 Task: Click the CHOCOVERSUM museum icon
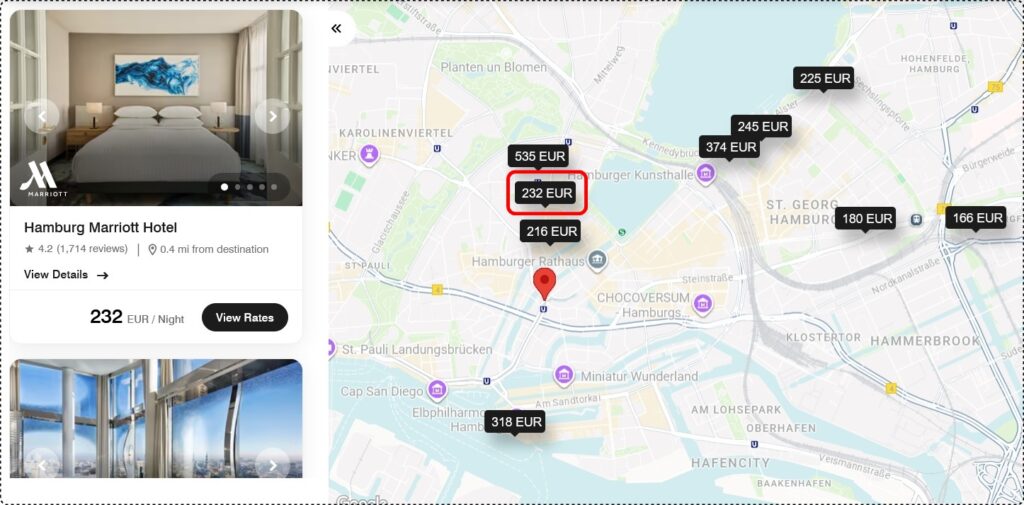tap(702, 304)
